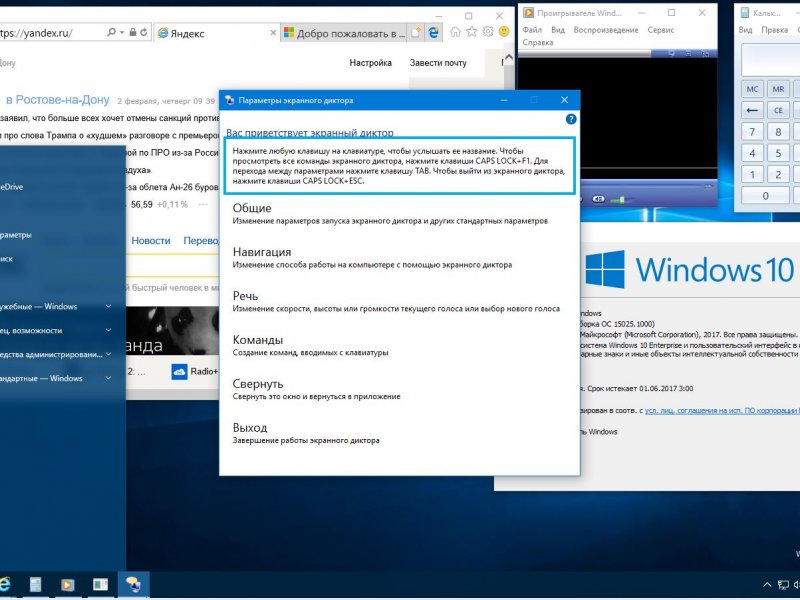The width and height of the screenshot is (800, 600).
Task: Show hidden tray icons chevron
Action: 767,585
